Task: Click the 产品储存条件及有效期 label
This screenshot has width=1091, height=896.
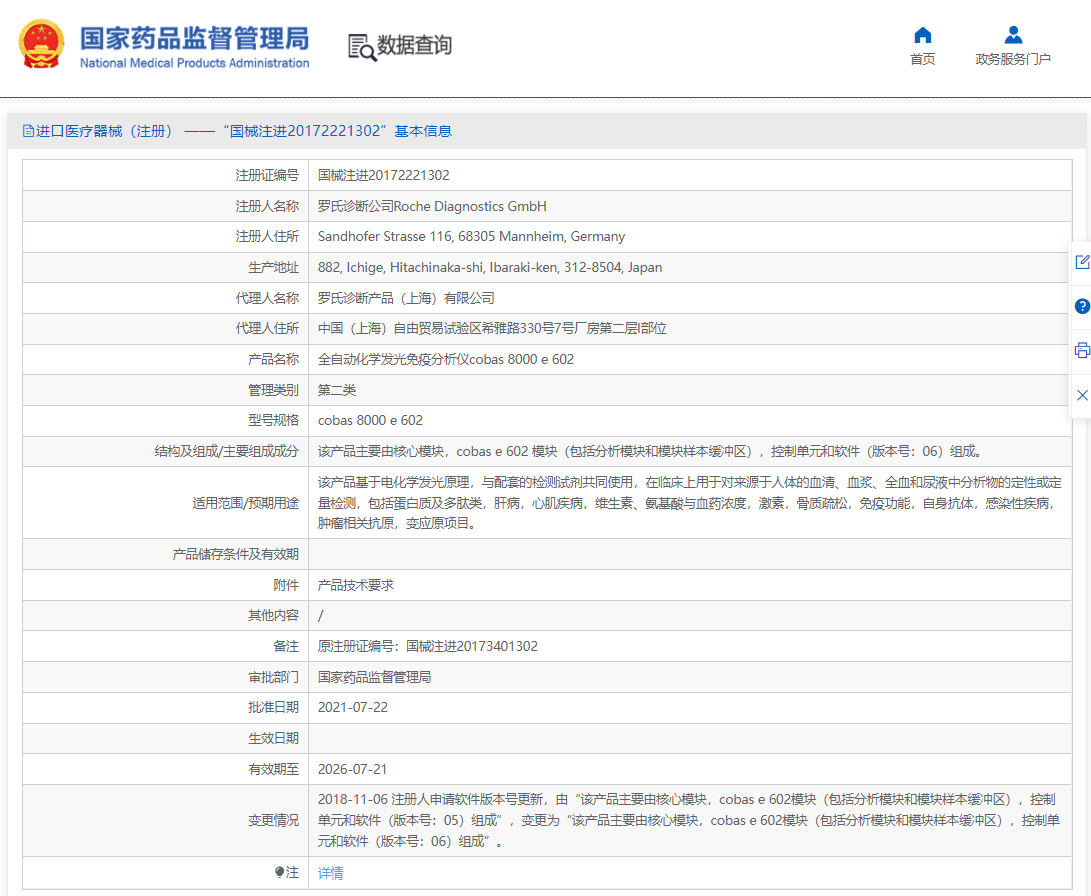Action: pos(236,554)
